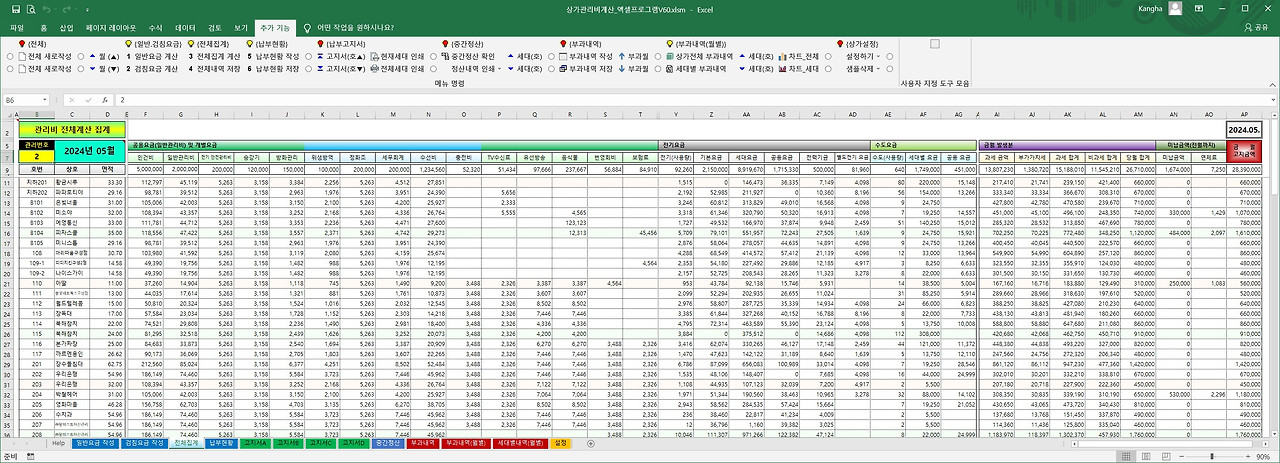Click the 관리비 전체계산 집계 title cell
Image resolution: width=1280 pixels, height=463 pixels.
pos(72,129)
